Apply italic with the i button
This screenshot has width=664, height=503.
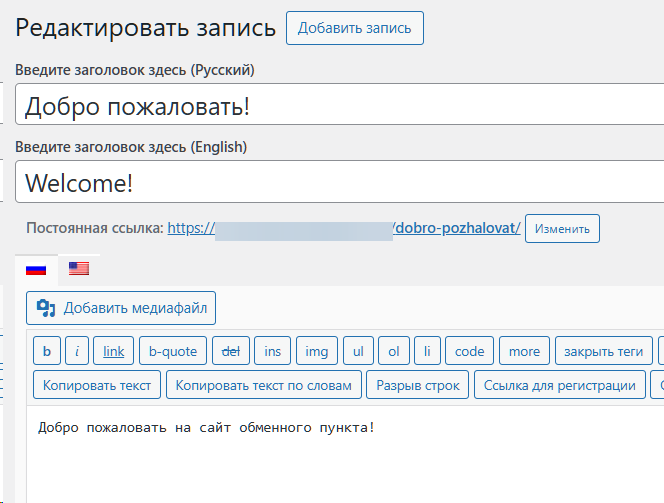[x=77, y=351]
